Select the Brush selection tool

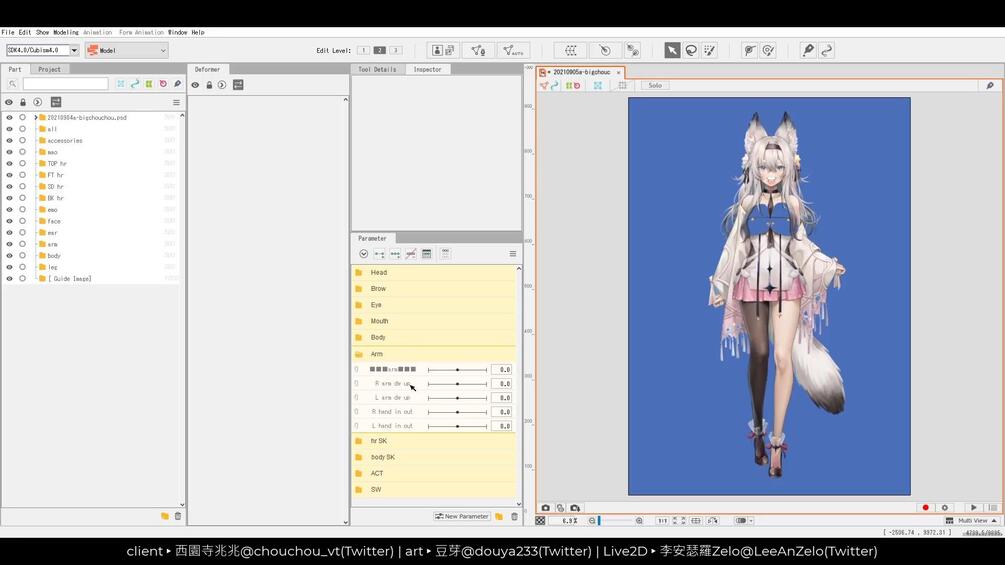click(710, 50)
